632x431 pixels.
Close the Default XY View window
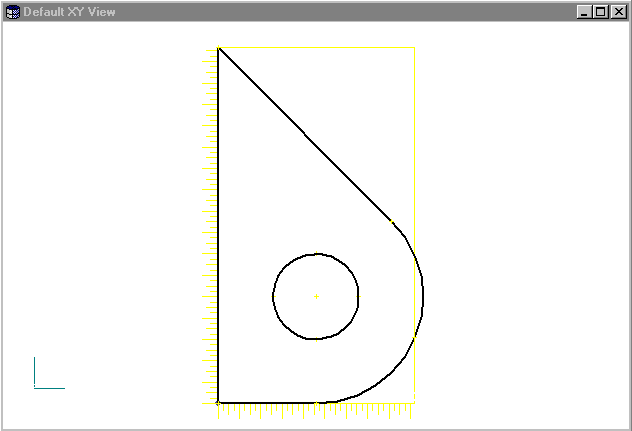(618, 12)
